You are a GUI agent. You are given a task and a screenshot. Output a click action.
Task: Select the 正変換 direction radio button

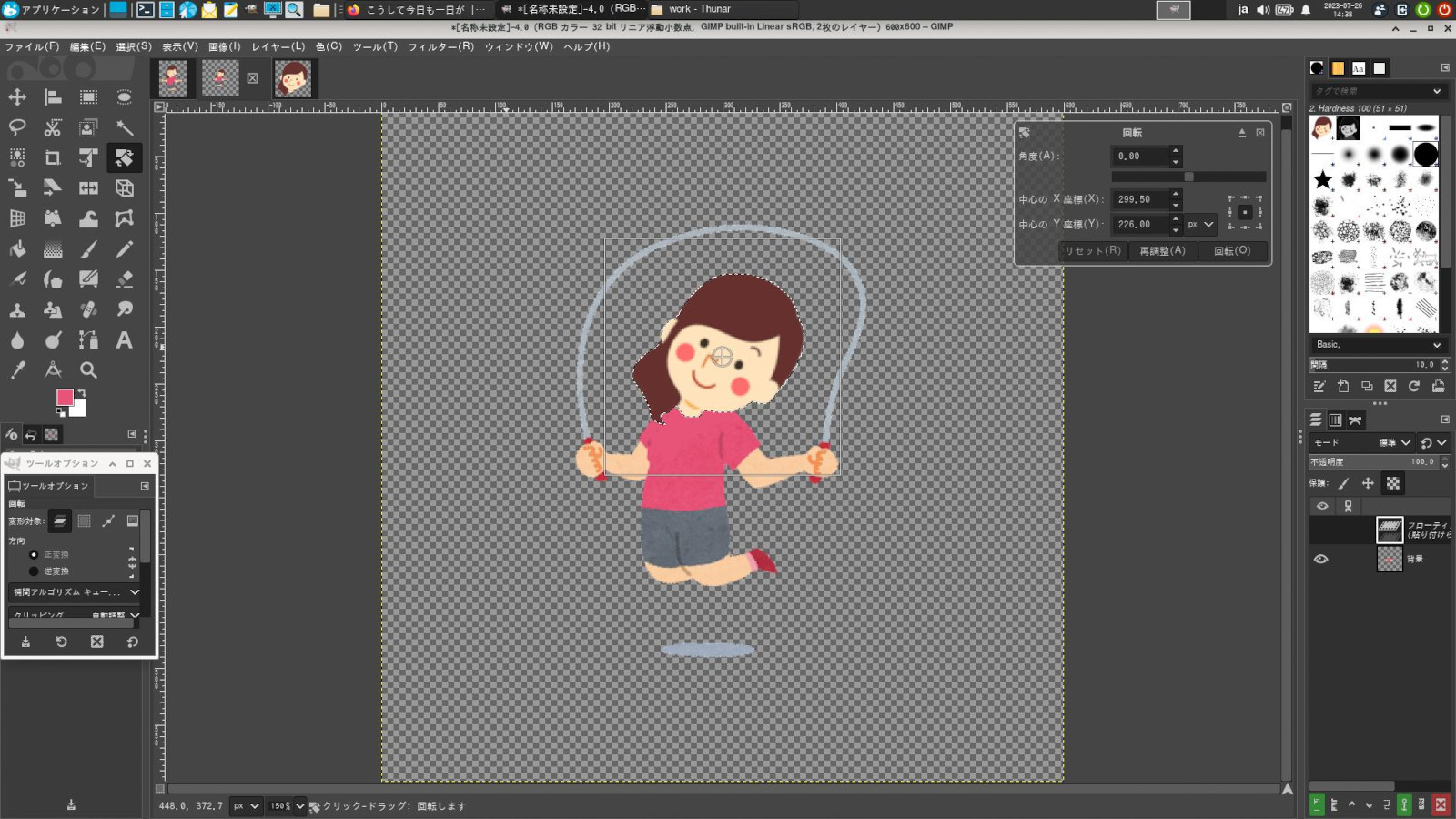click(35, 554)
